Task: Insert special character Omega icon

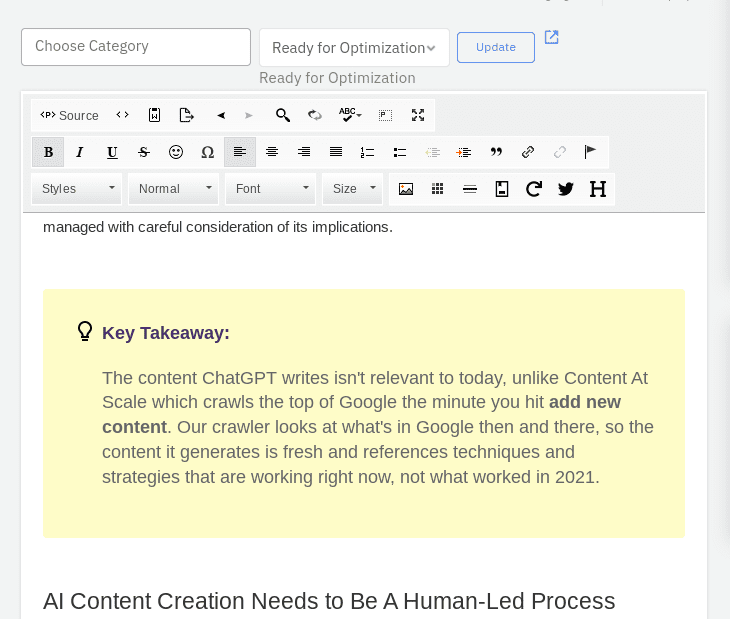Action: 208,152
